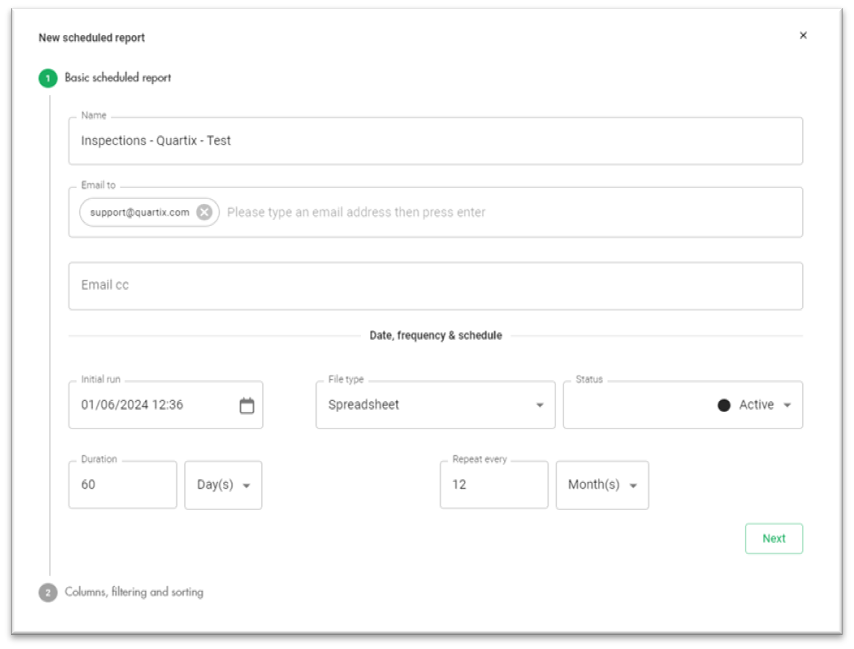This screenshot has height=649, width=854.
Task: Click the grey step 2 circle indicator
Action: click(47, 592)
